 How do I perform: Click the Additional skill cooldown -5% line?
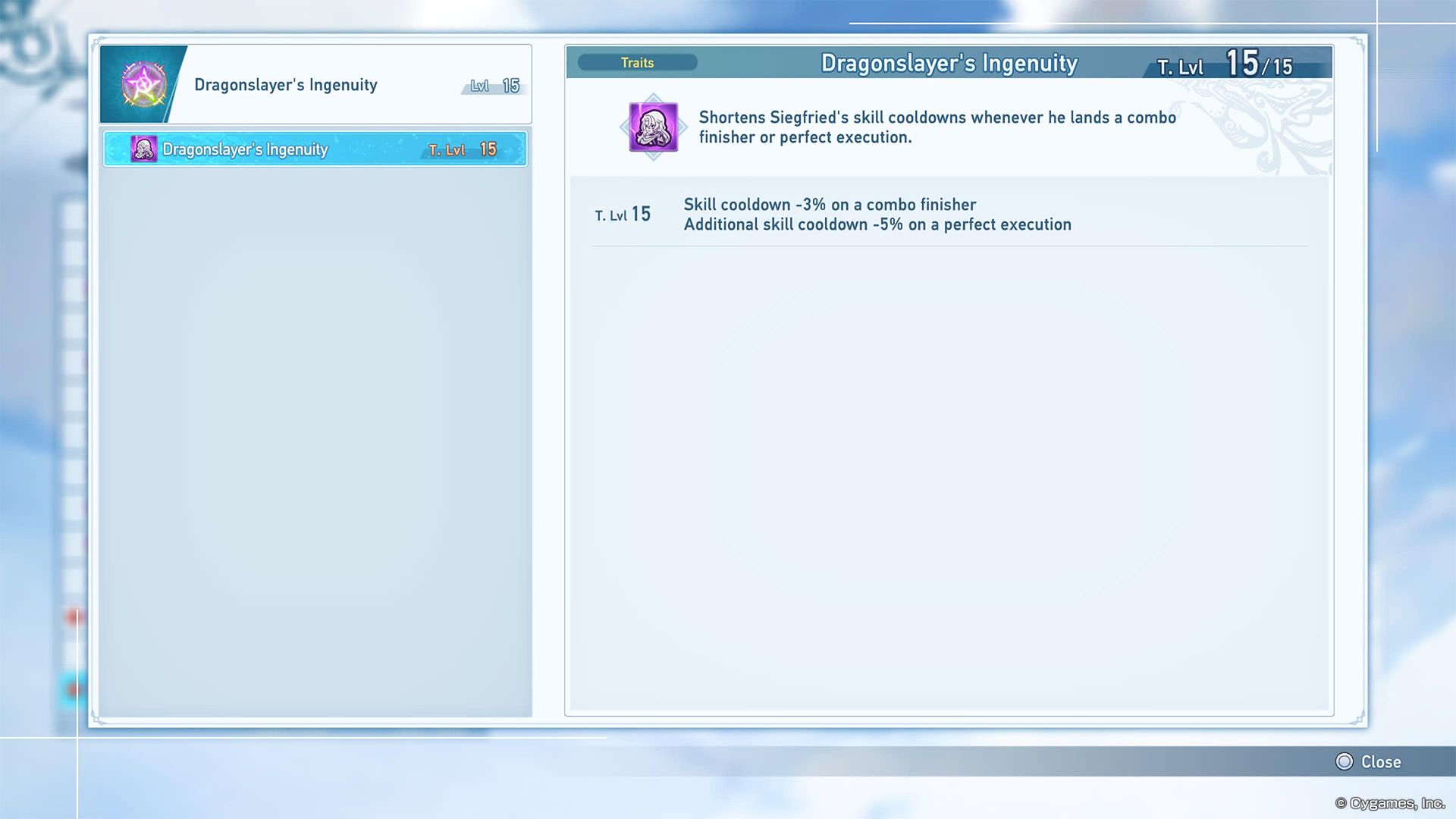[x=877, y=224]
